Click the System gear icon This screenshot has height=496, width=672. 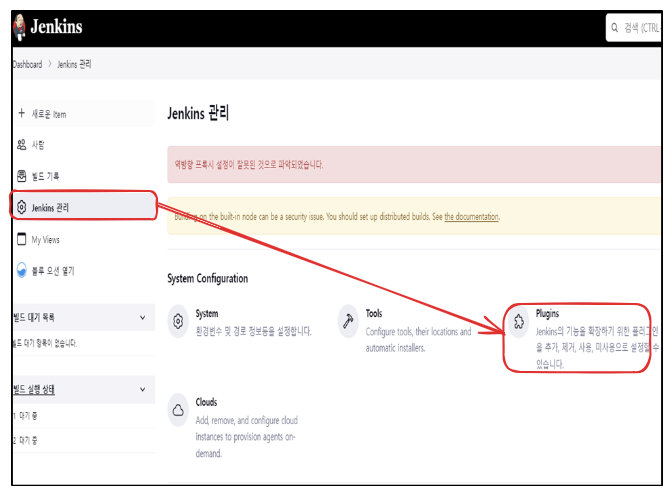pyautogui.click(x=178, y=321)
